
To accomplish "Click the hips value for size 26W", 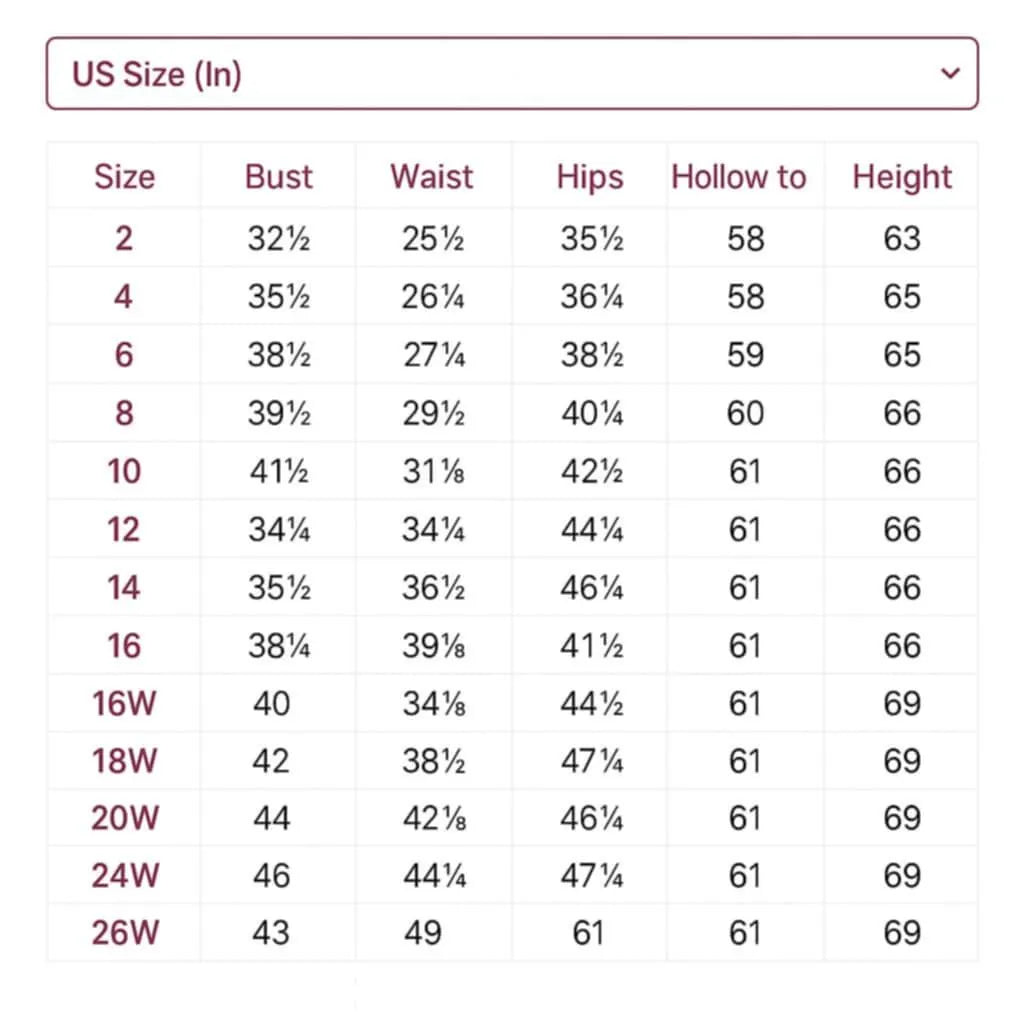I will pos(588,933).
